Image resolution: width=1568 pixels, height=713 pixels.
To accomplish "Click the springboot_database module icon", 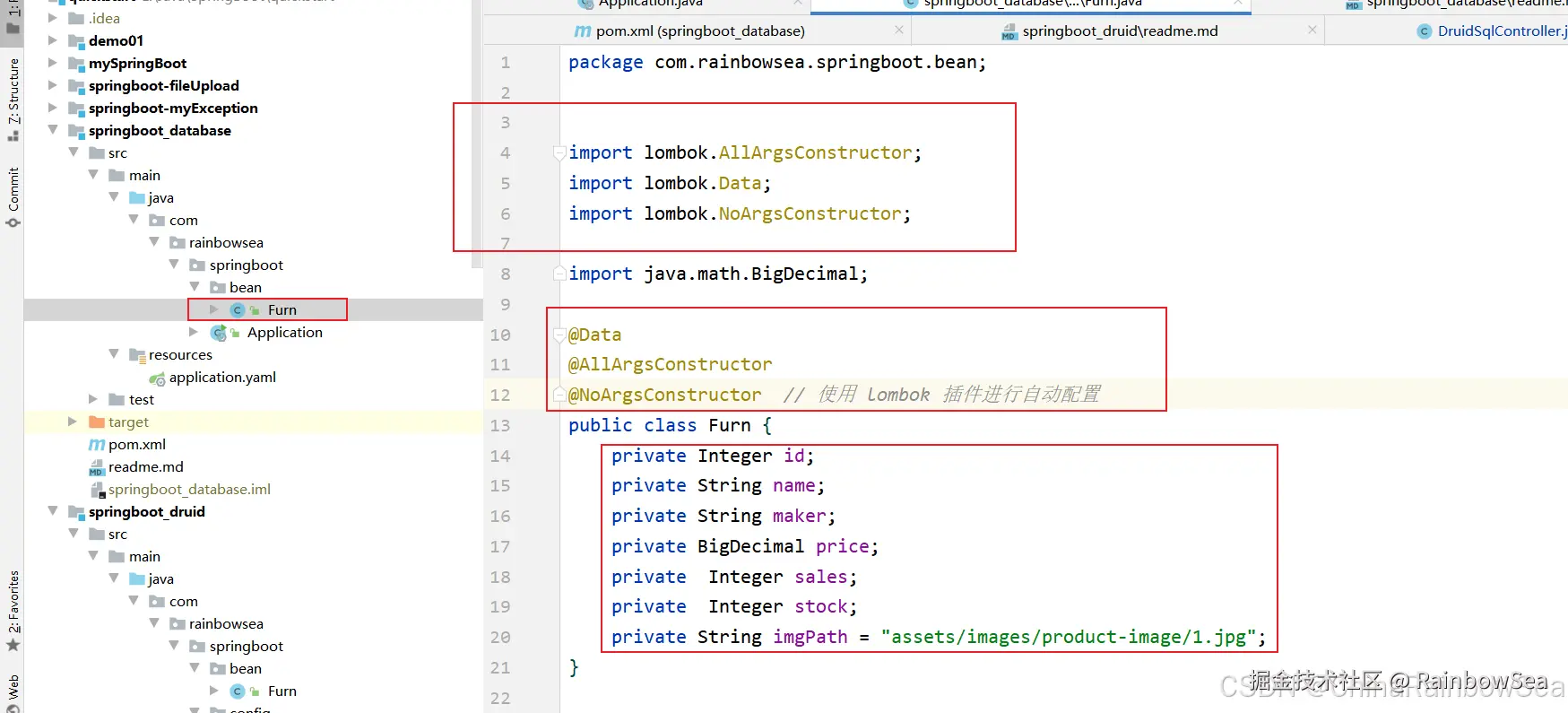I will click(76, 130).
